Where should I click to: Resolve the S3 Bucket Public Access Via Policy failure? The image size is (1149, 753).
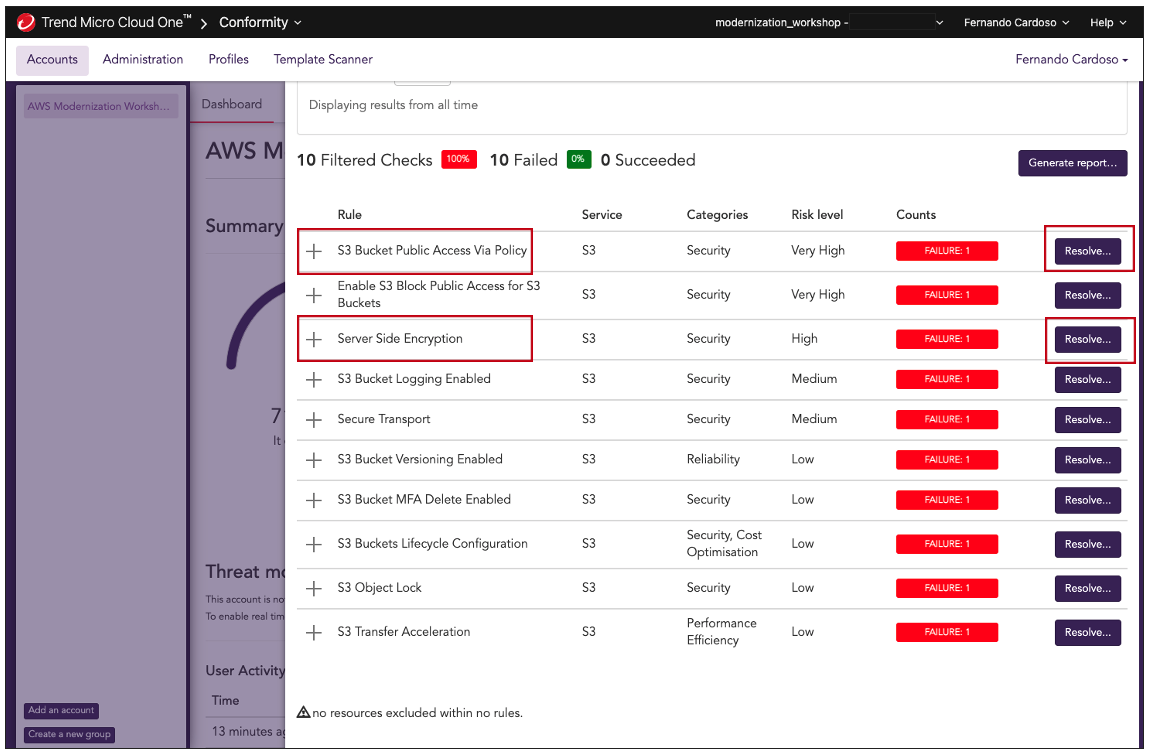click(1087, 251)
